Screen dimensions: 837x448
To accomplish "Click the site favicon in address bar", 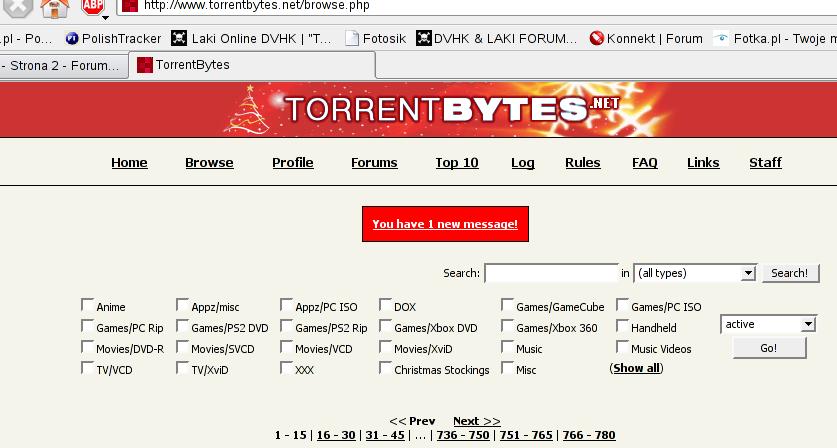I will [130, 6].
